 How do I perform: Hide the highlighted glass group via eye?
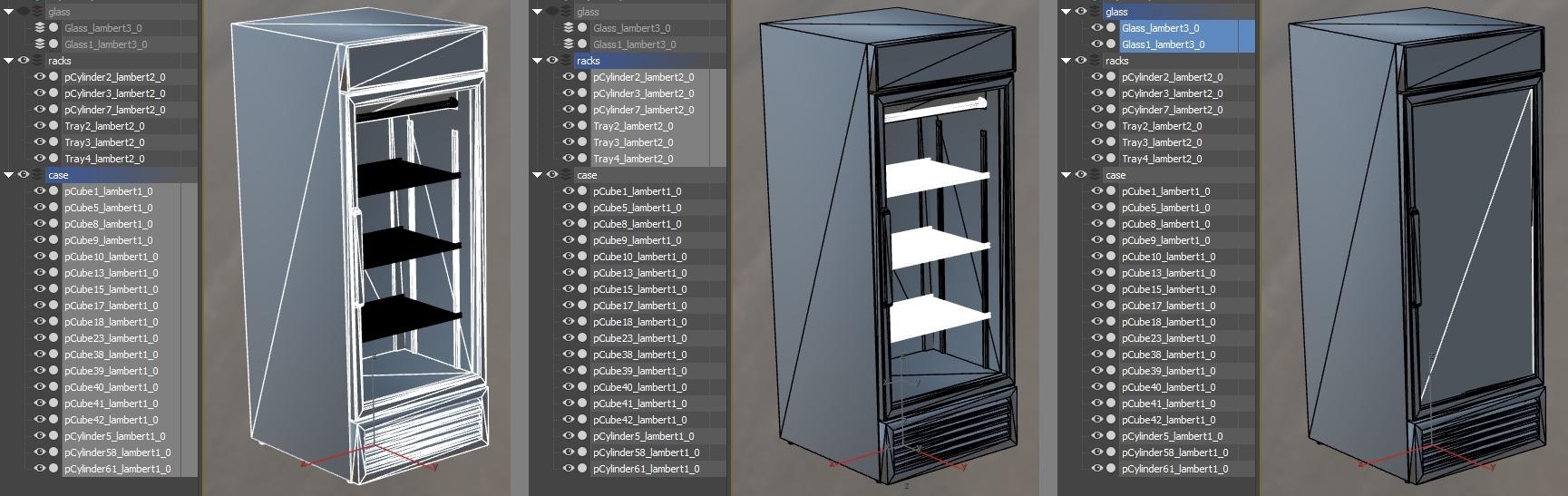1081,12
